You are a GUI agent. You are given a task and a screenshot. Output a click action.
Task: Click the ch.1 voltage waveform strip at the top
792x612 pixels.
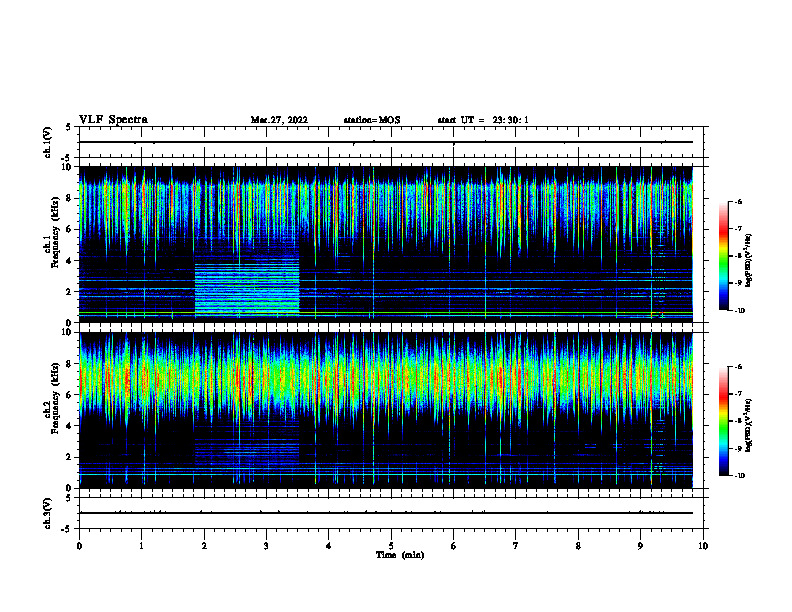tap(391, 142)
